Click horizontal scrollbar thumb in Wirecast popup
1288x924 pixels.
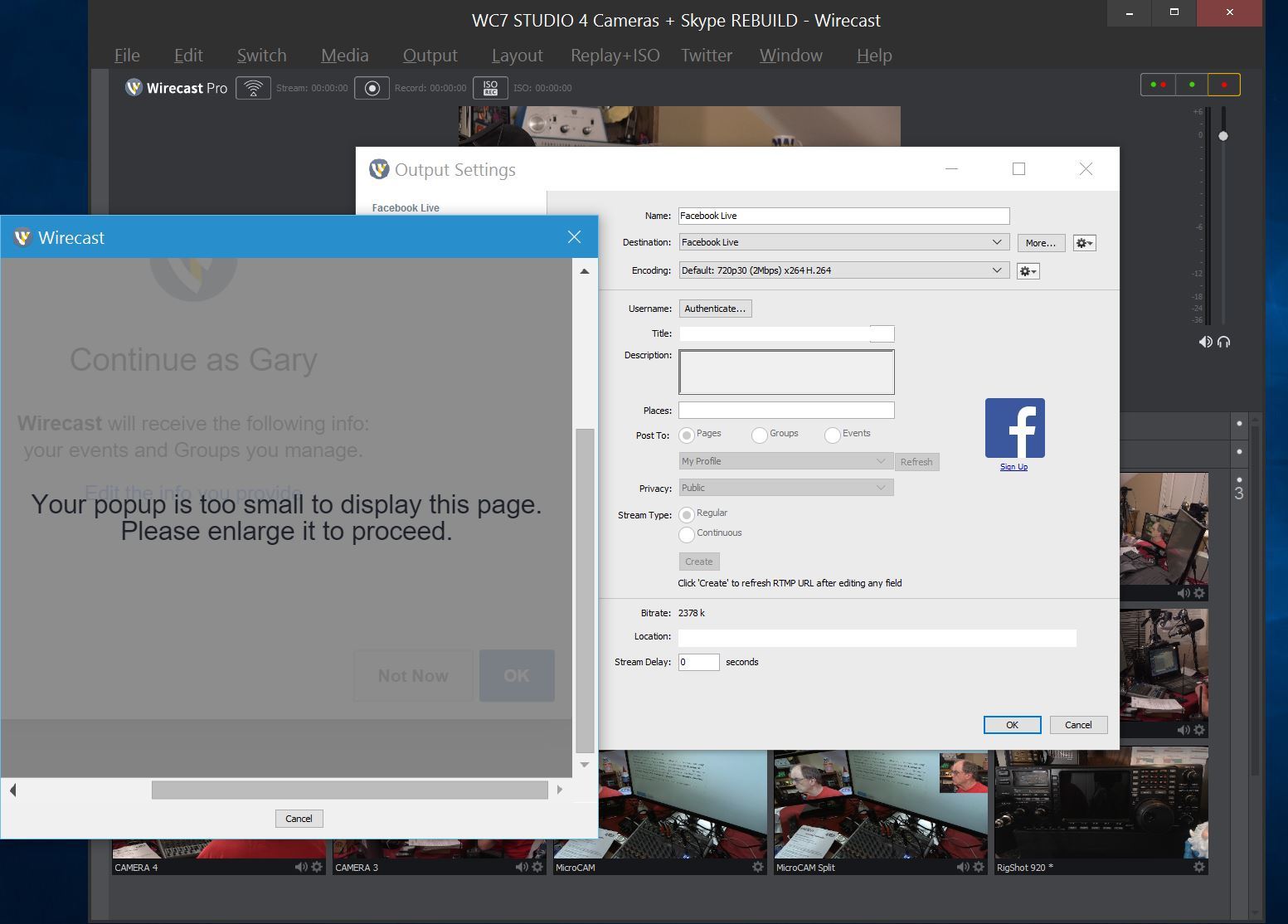pos(349,790)
